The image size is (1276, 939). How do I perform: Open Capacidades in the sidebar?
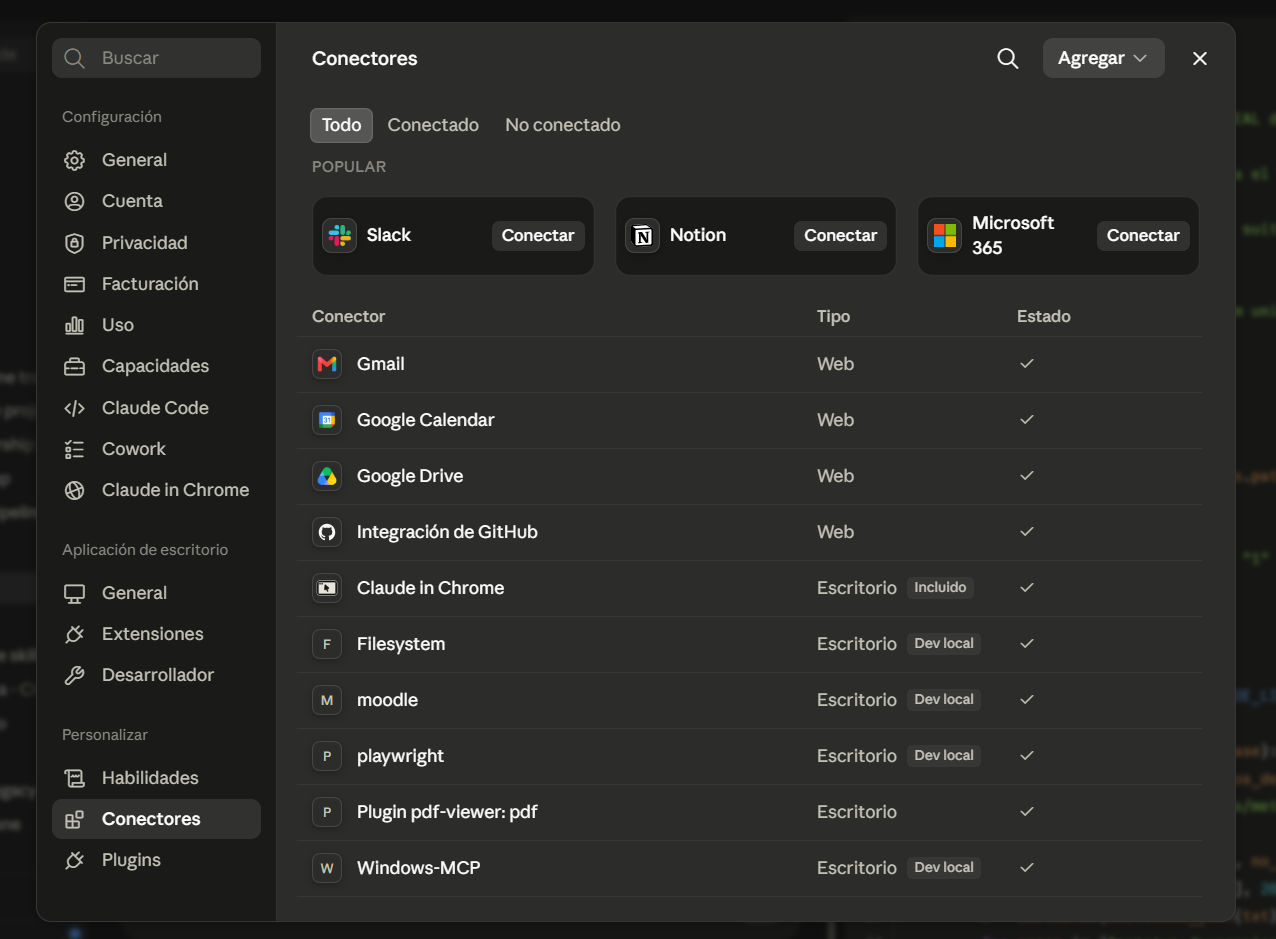point(156,366)
